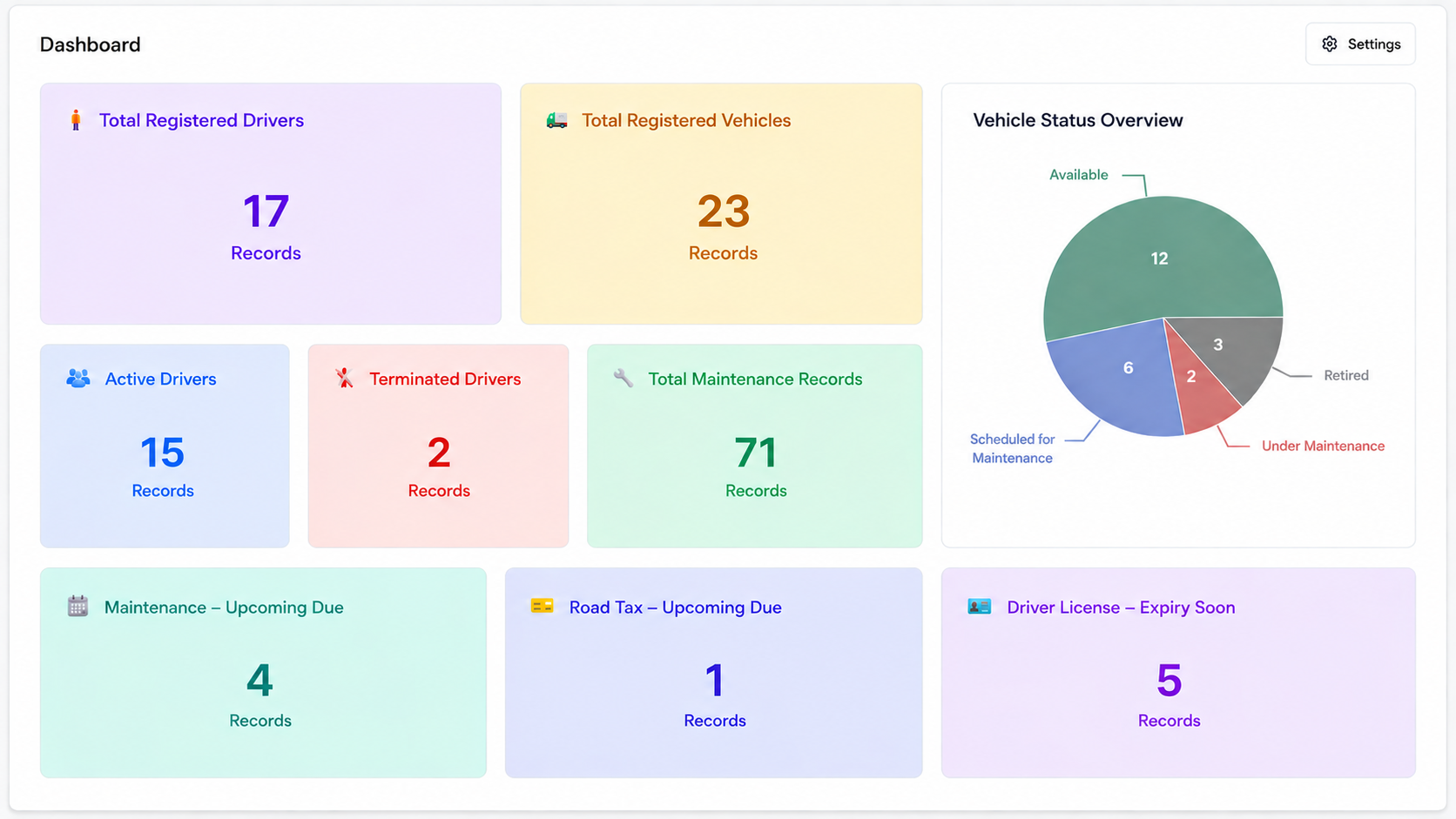Viewport: 1456px width, 819px height.
Task: Click the Under Maintenance chart label
Action: pyautogui.click(x=1323, y=446)
